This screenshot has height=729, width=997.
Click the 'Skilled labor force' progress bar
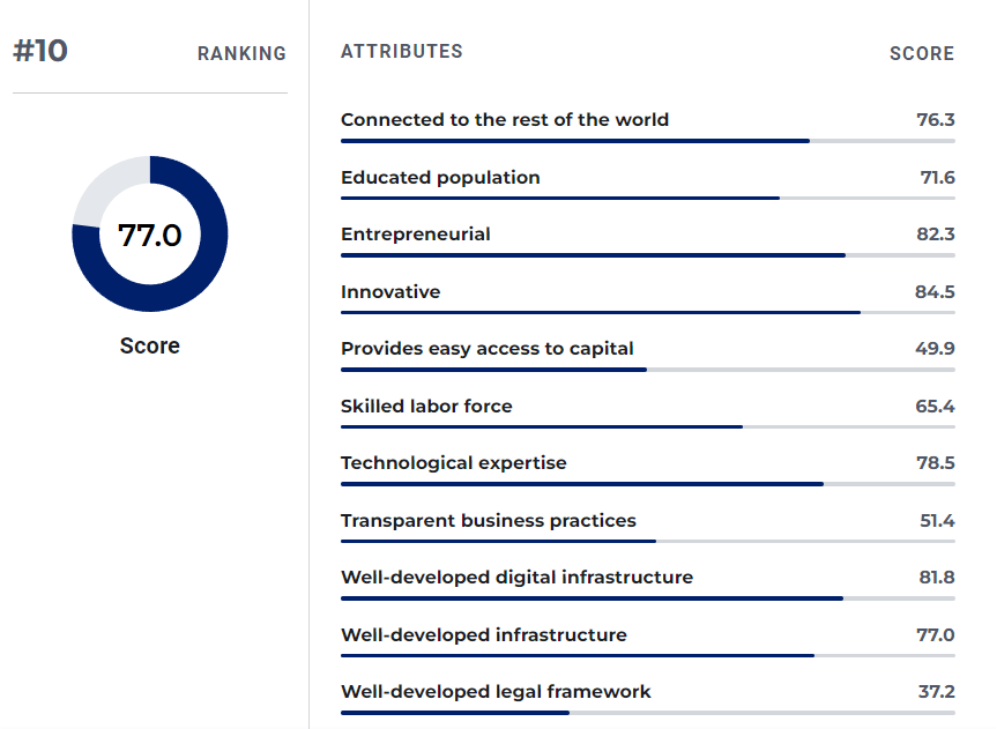pos(541,427)
